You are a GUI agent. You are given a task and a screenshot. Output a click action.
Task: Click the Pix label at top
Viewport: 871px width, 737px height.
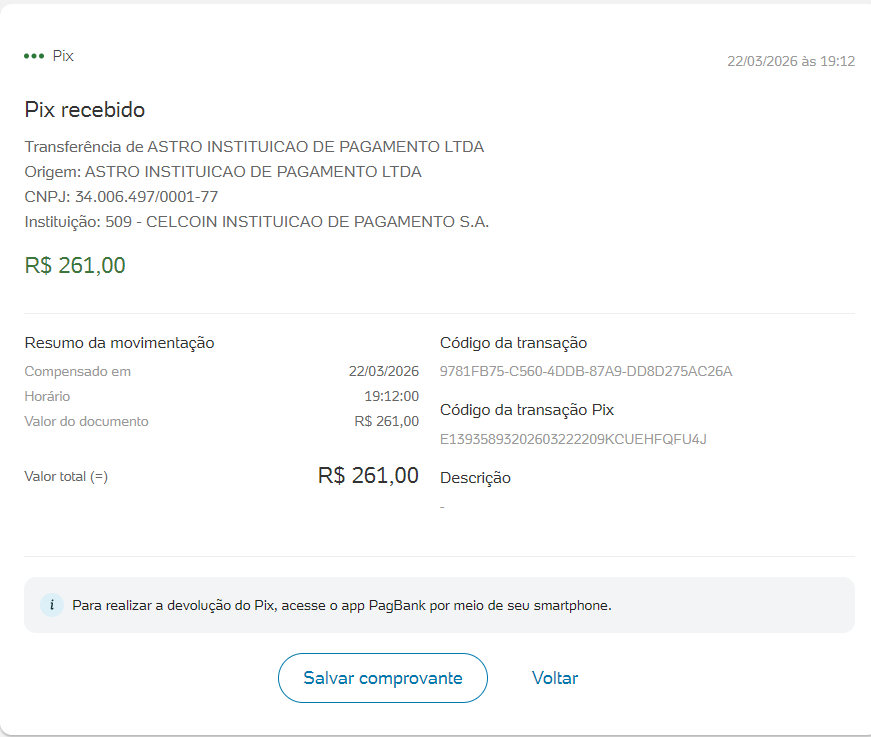click(x=63, y=56)
